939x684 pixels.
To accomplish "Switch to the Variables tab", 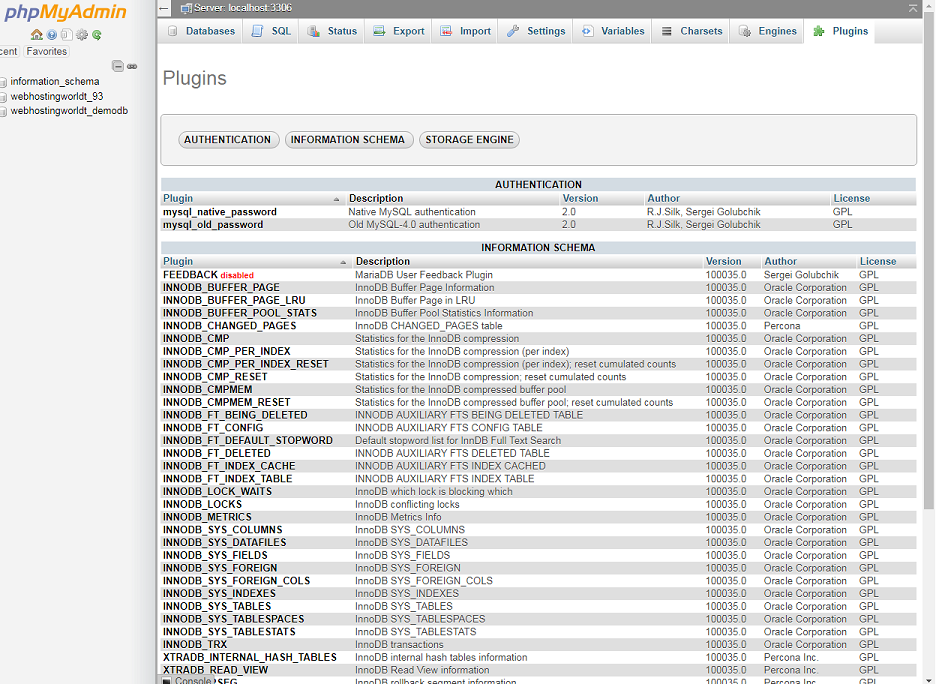I will click(613, 31).
